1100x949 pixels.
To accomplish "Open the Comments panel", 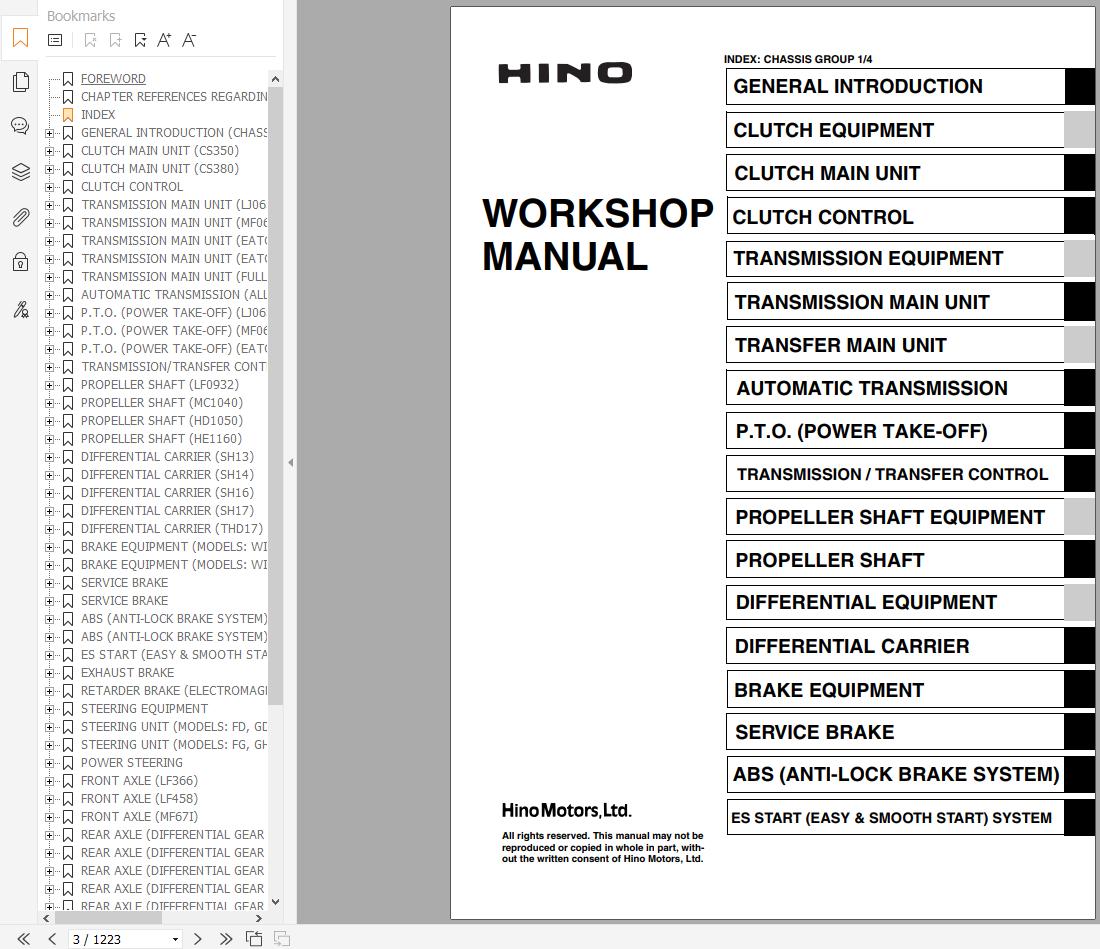I will [x=20, y=126].
